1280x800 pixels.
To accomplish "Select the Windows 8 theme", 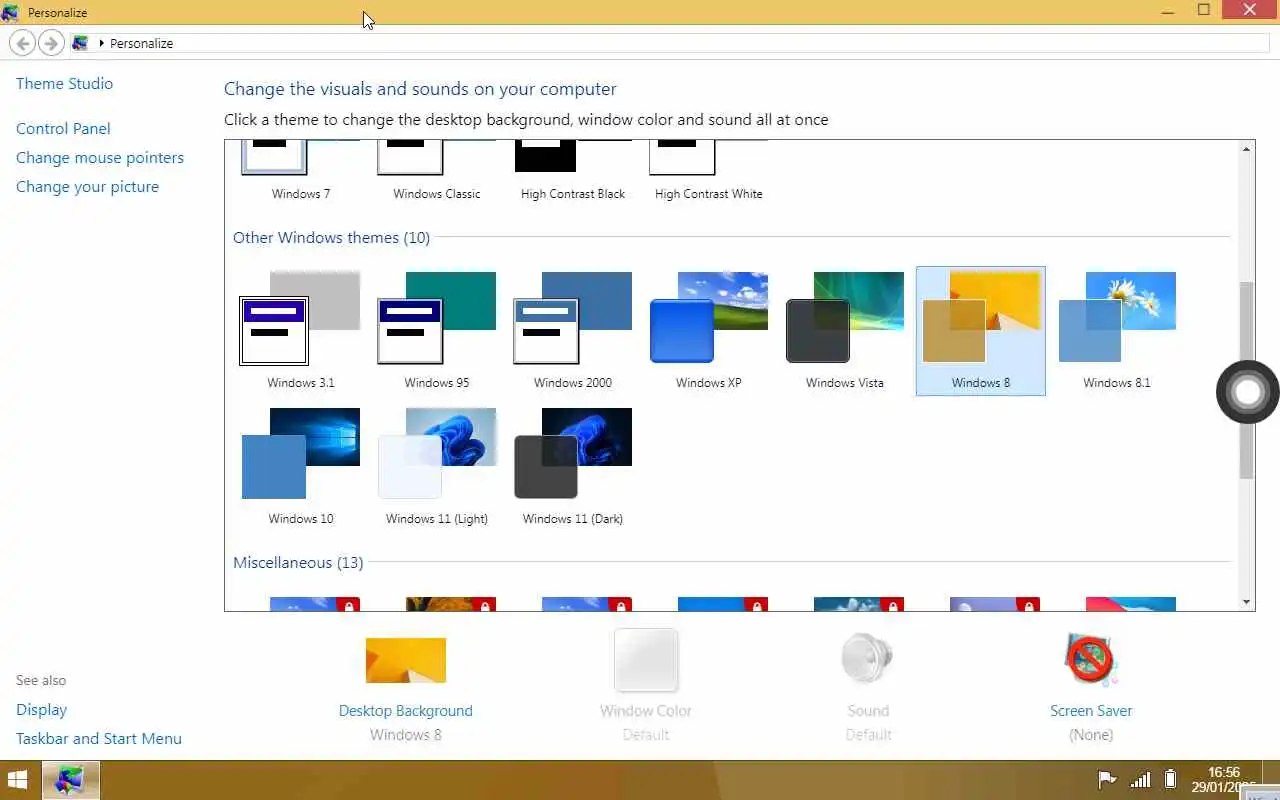I will [981, 331].
